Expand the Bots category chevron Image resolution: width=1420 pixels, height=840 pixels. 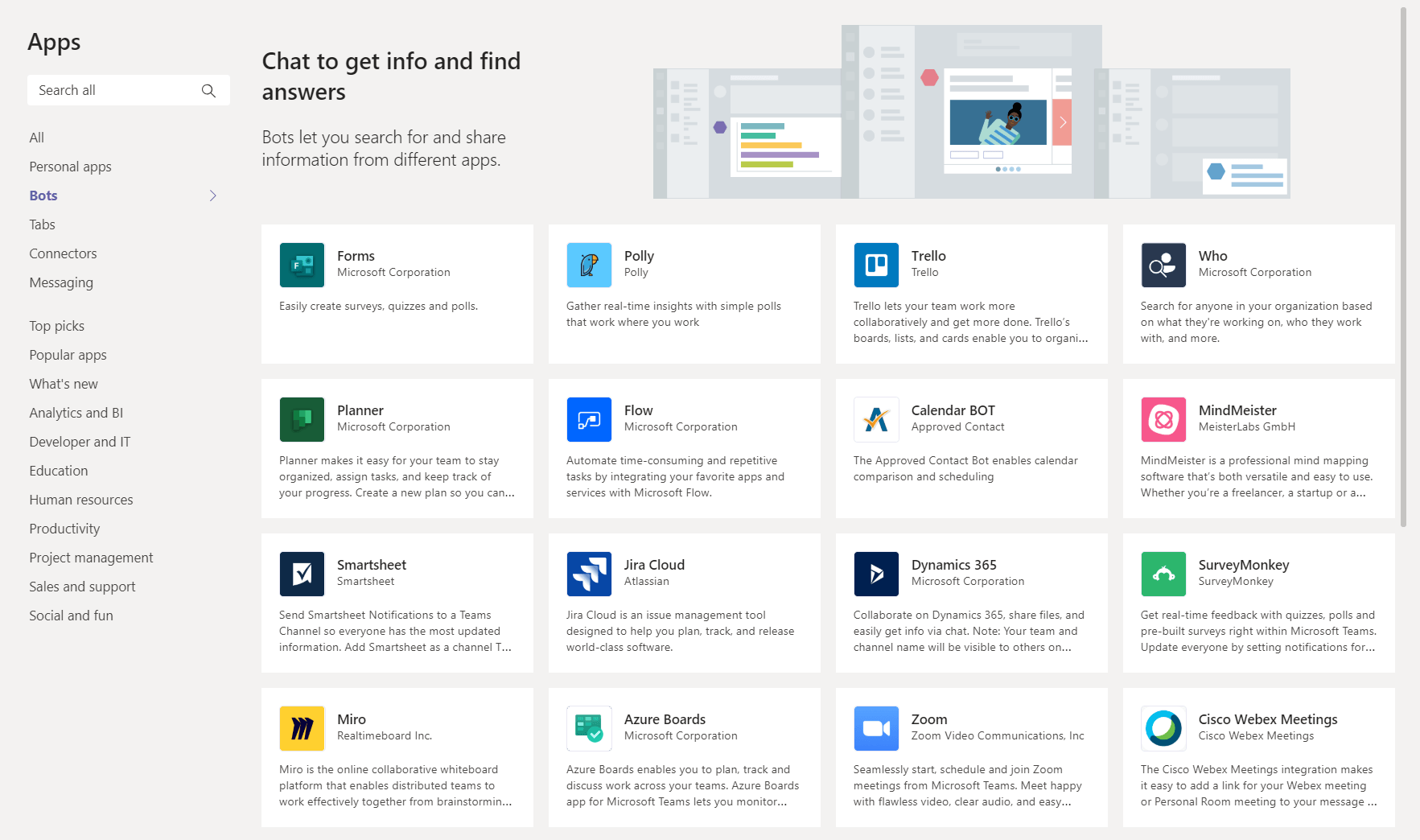click(x=213, y=196)
